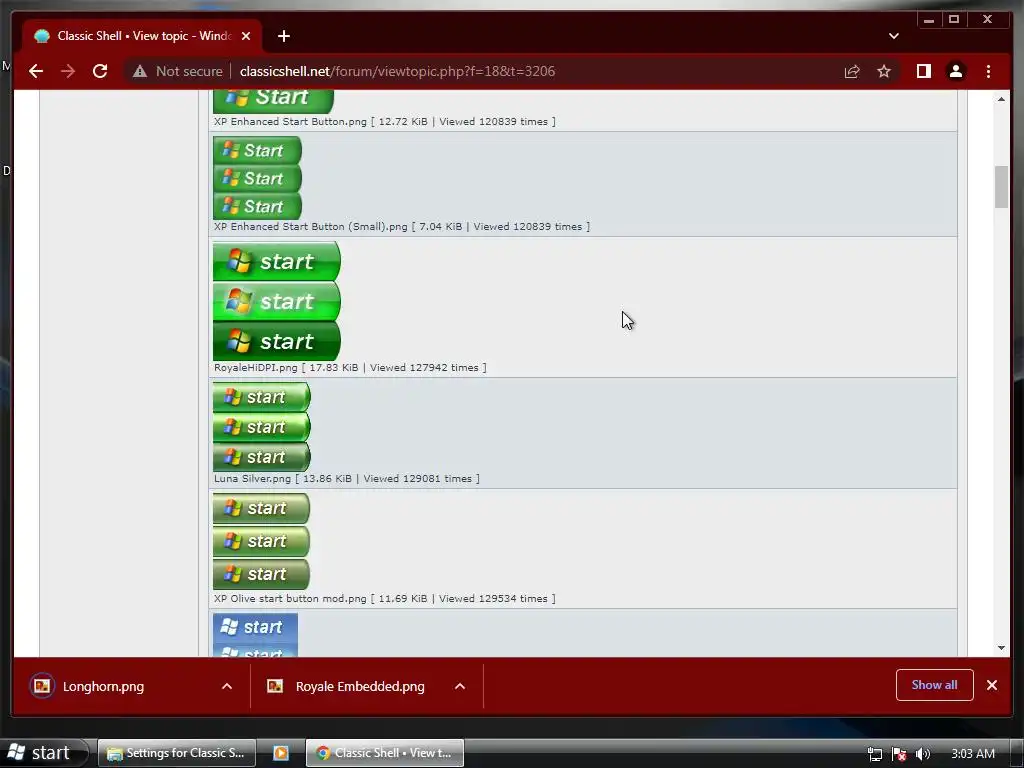Click the page scroll-down arrow

click(1001, 648)
